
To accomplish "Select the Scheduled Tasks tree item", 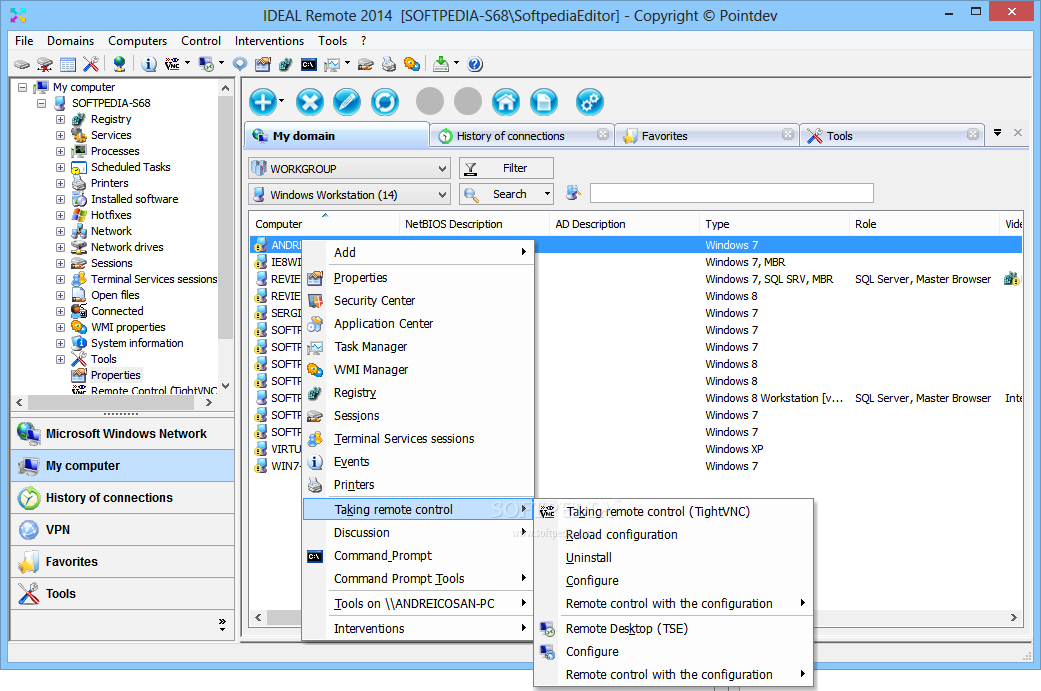I will coord(130,167).
